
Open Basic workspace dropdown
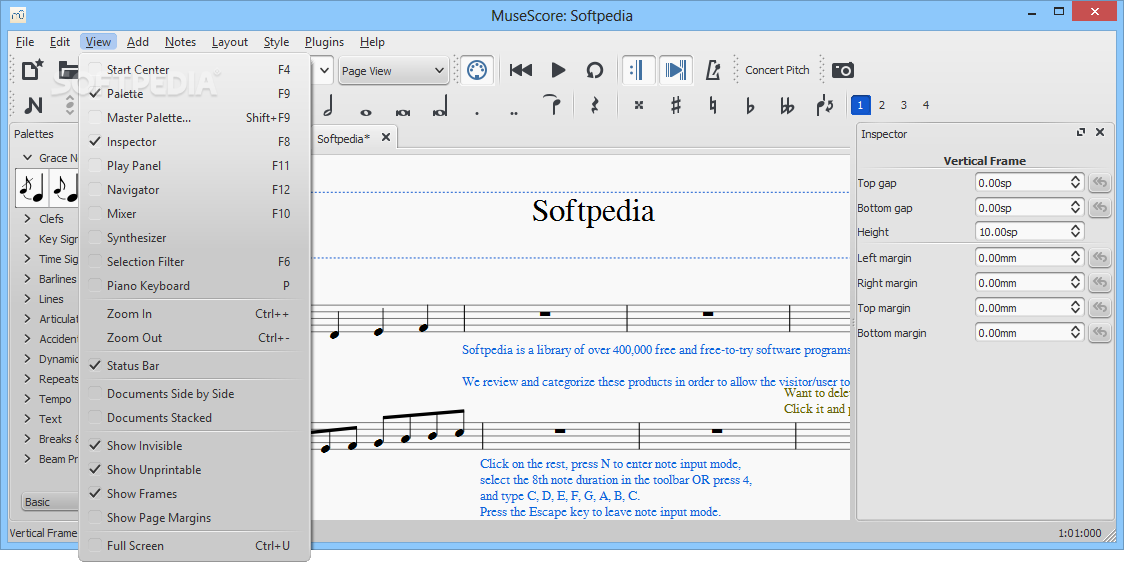coord(50,502)
